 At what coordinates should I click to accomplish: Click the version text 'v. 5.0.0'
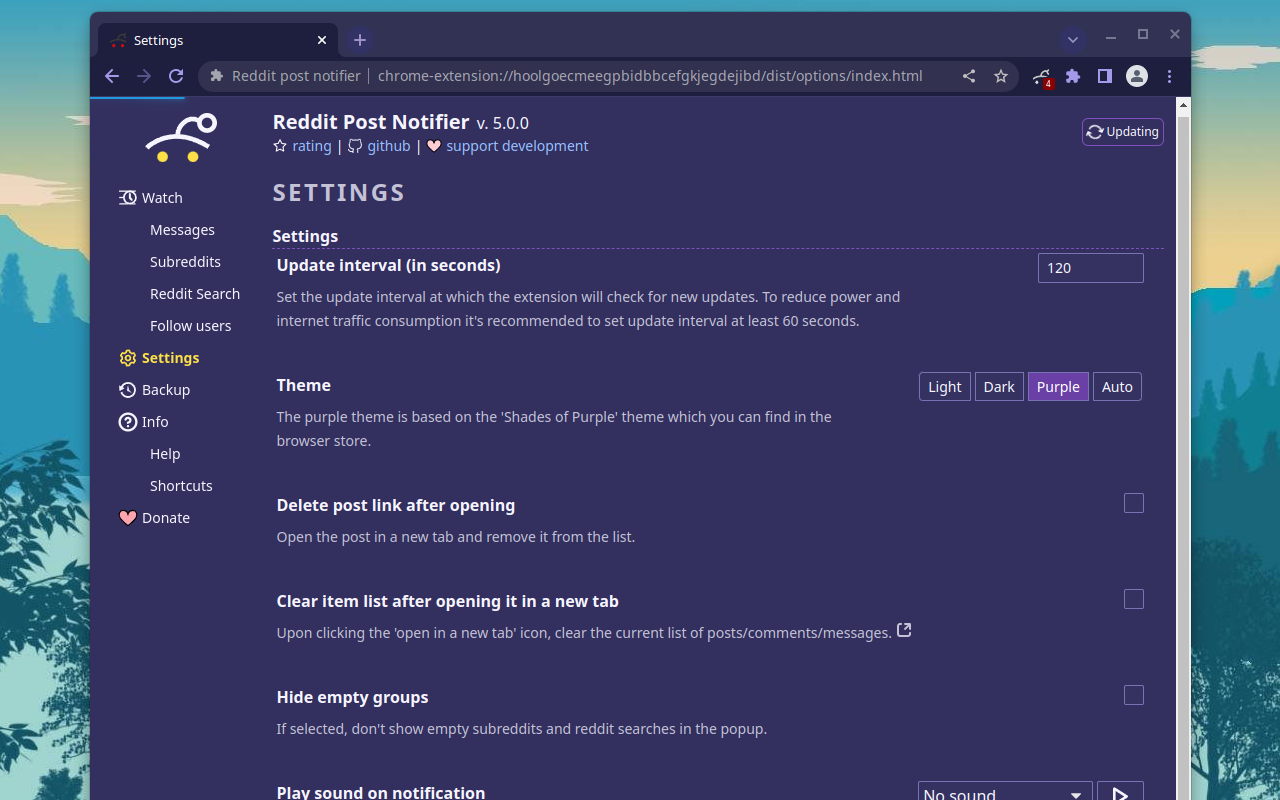503,123
